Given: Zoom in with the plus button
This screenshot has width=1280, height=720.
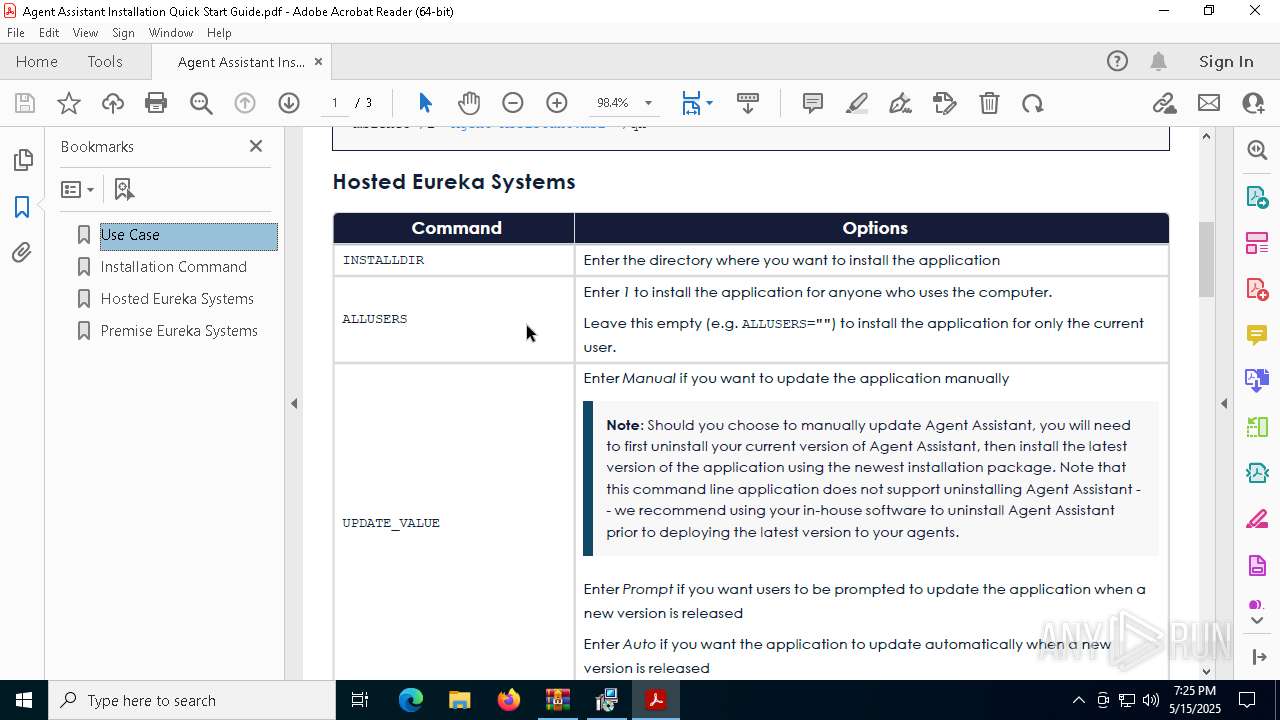Looking at the screenshot, I should point(557,103).
